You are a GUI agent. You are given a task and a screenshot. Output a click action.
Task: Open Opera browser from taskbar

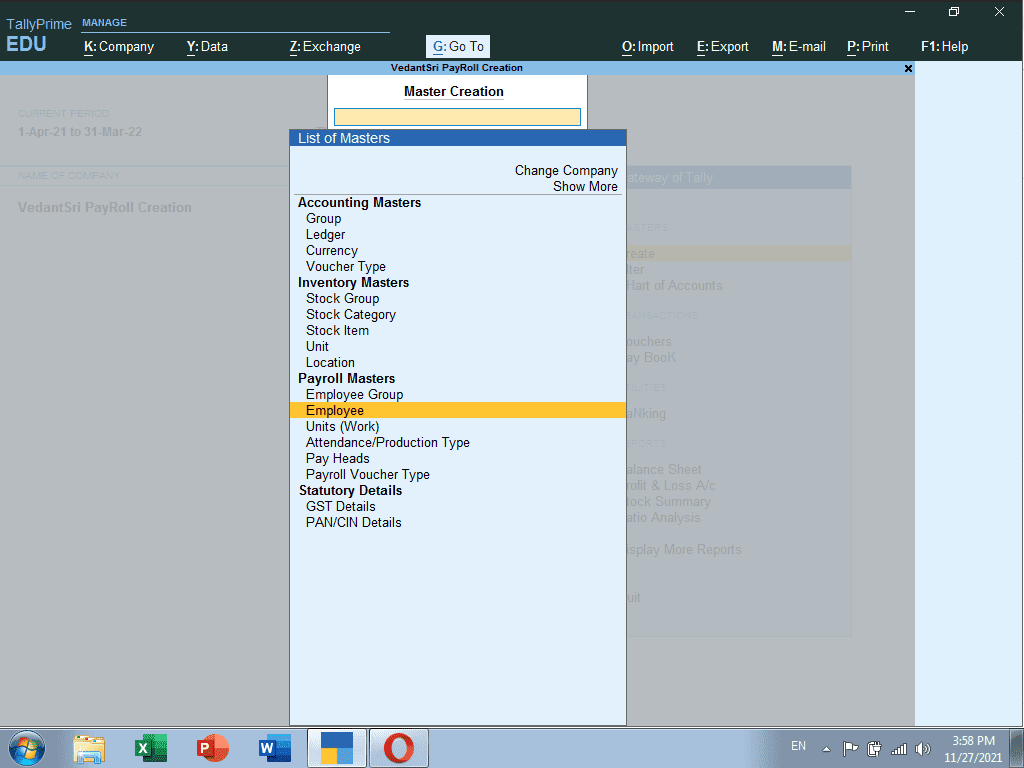[x=399, y=748]
